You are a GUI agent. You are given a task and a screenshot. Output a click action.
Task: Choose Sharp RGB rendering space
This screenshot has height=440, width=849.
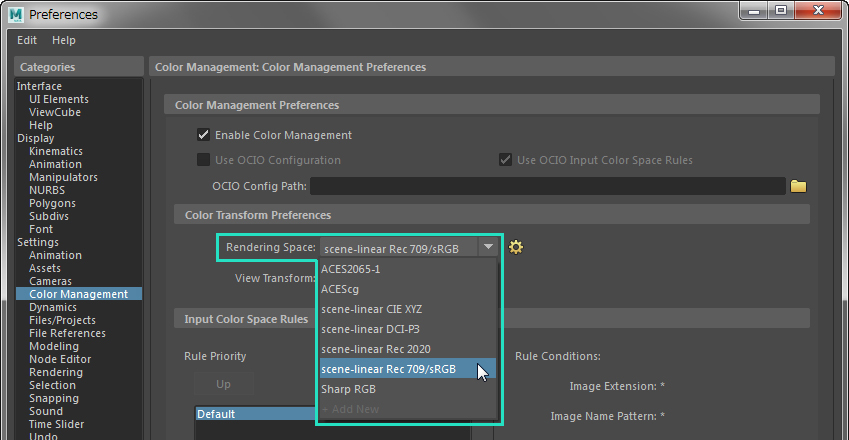(x=407, y=389)
